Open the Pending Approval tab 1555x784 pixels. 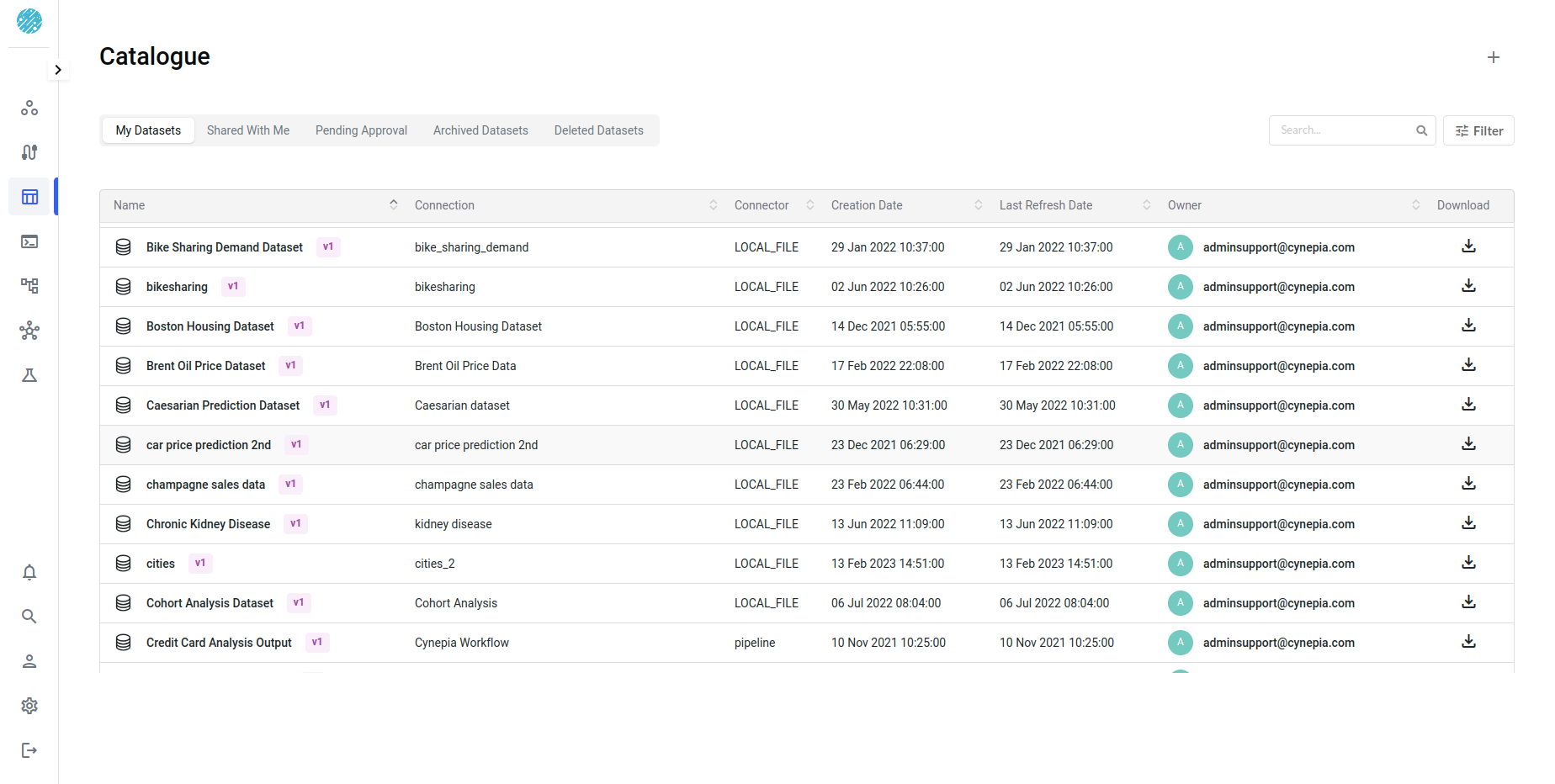[x=361, y=130]
